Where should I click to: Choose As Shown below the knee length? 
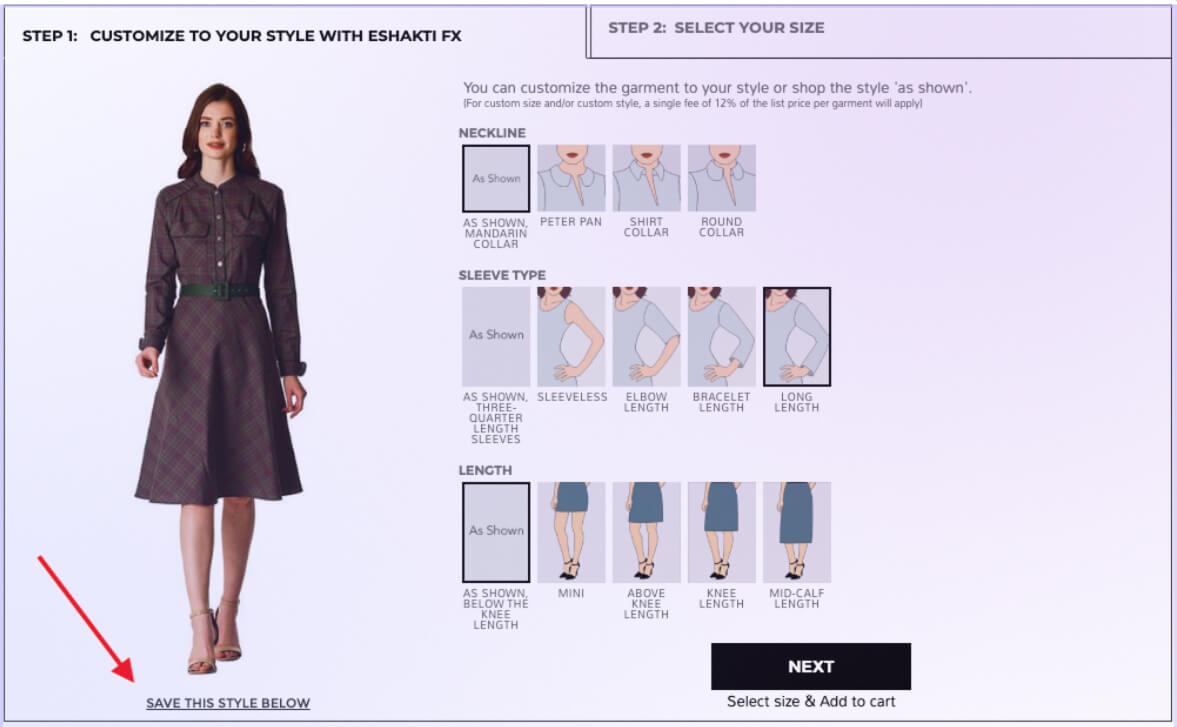tap(496, 533)
